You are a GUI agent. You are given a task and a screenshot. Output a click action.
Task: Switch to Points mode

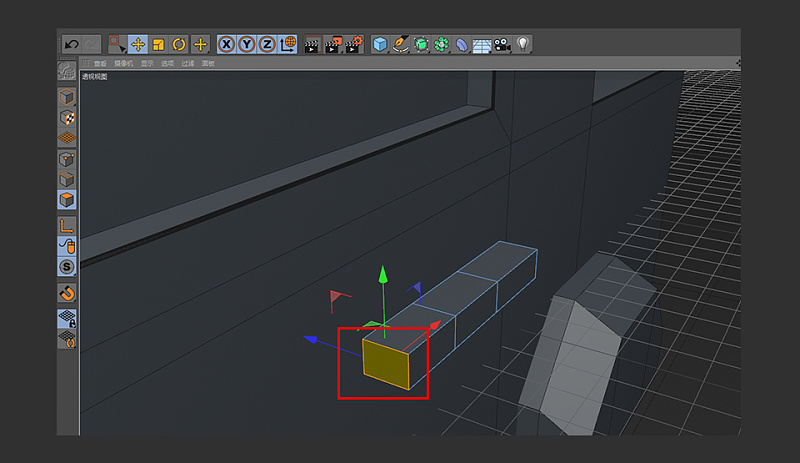click(x=67, y=159)
